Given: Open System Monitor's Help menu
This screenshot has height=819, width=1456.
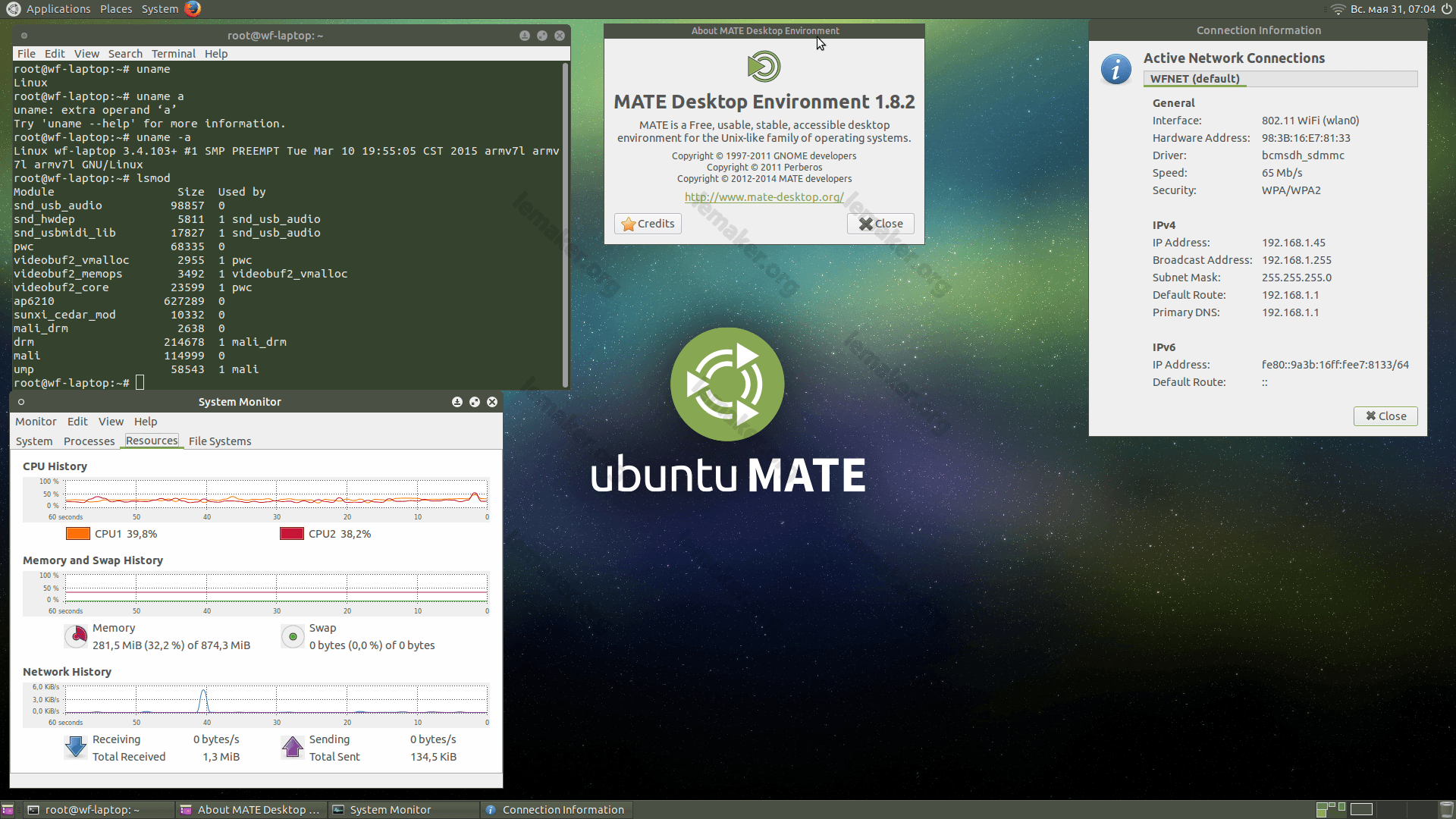Looking at the screenshot, I should pos(146,422).
